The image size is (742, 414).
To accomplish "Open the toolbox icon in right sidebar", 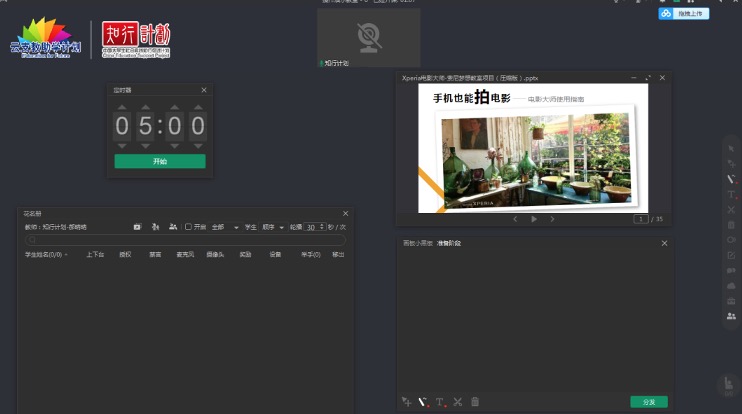I will click(731, 301).
